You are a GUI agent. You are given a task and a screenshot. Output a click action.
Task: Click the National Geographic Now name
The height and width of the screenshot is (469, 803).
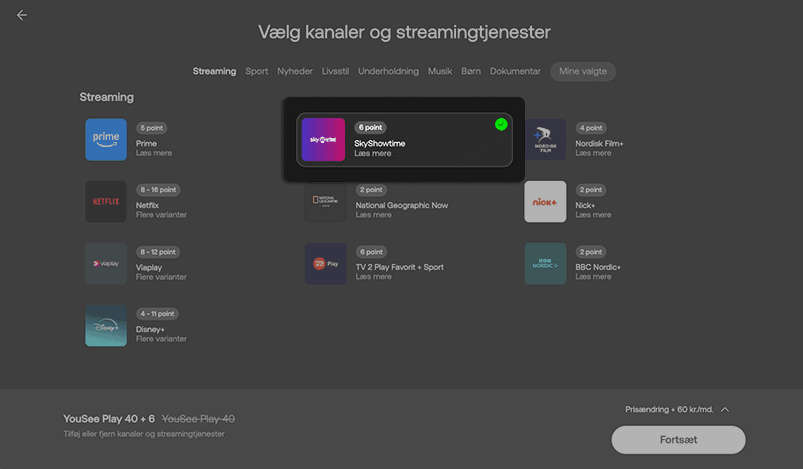click(402, 205)
